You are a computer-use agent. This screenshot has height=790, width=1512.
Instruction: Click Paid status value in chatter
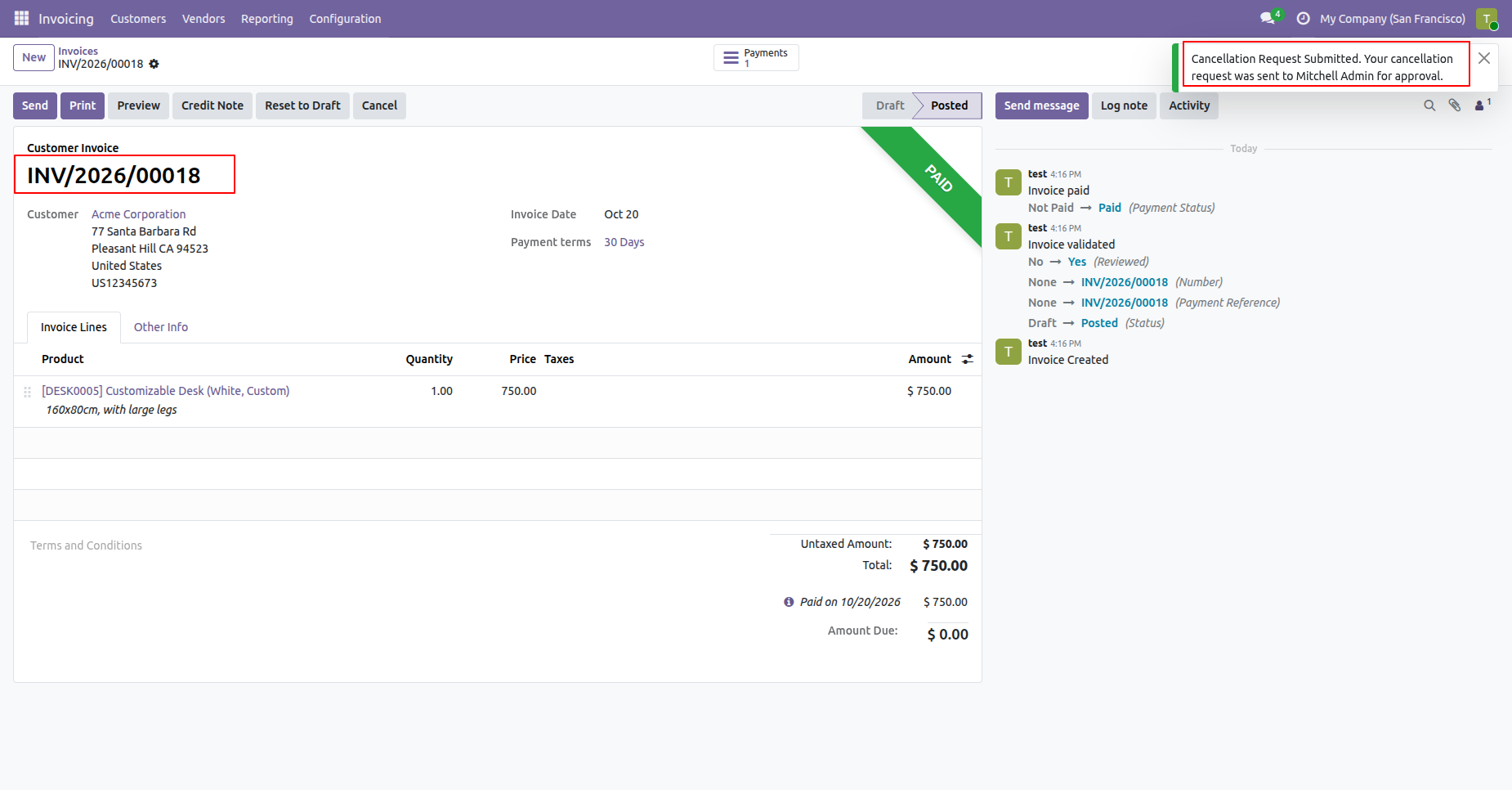1110,208
